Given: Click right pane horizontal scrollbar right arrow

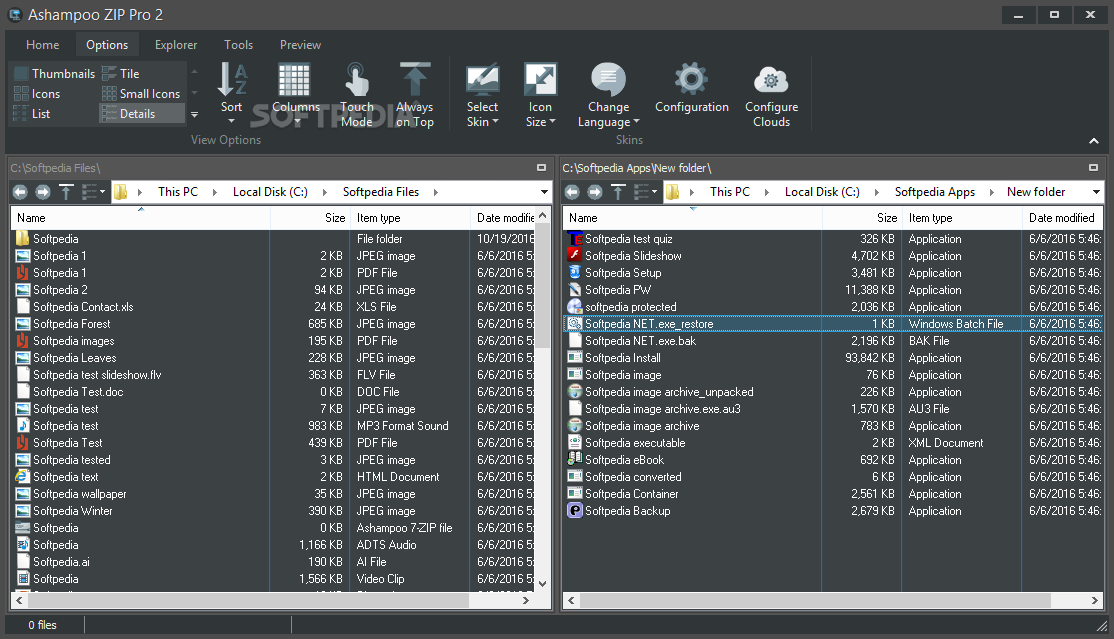Looking at the screenshot, I should [1095, 601].
